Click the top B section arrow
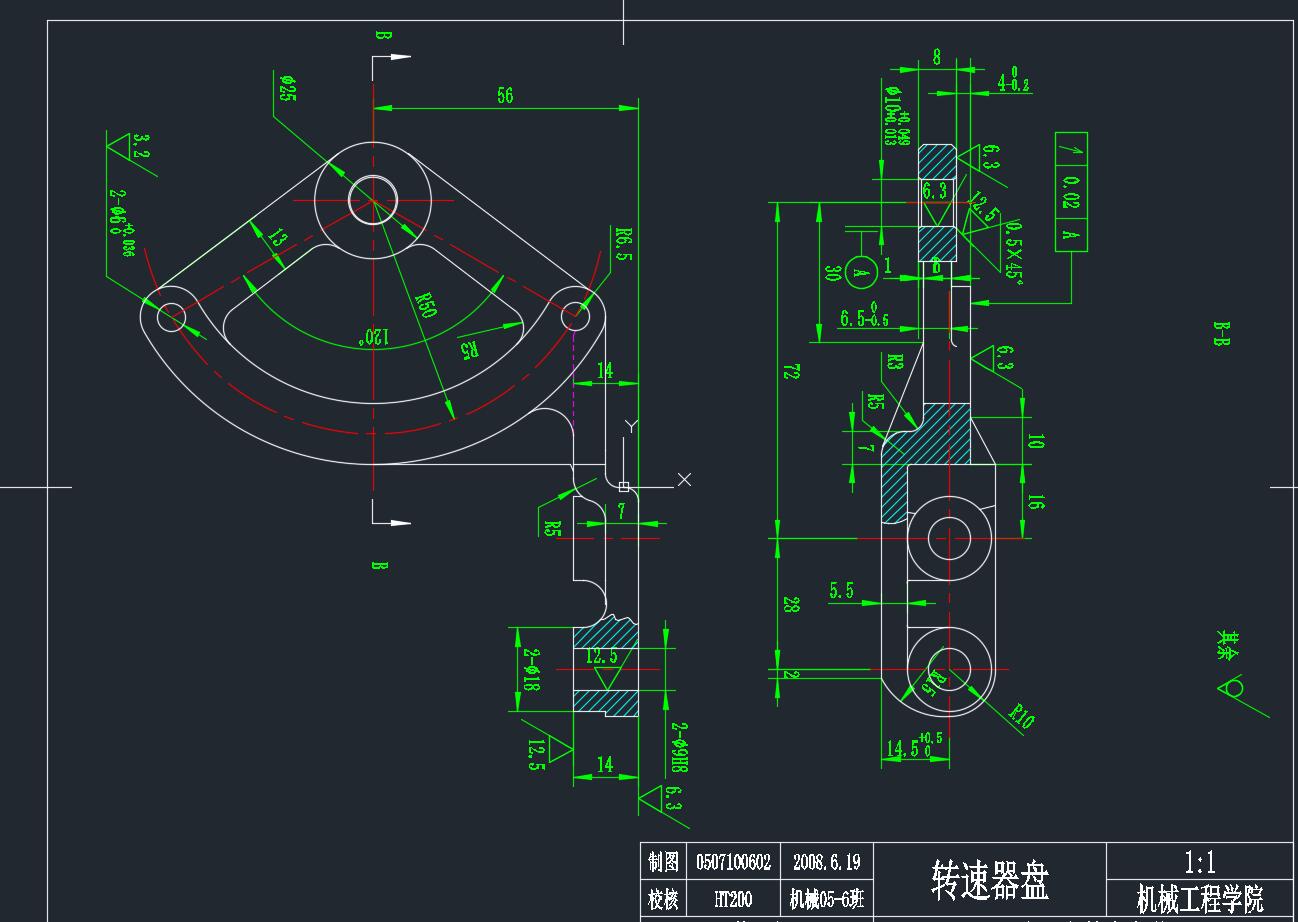This screenshot has width=1298, height=922. point(392,57)
